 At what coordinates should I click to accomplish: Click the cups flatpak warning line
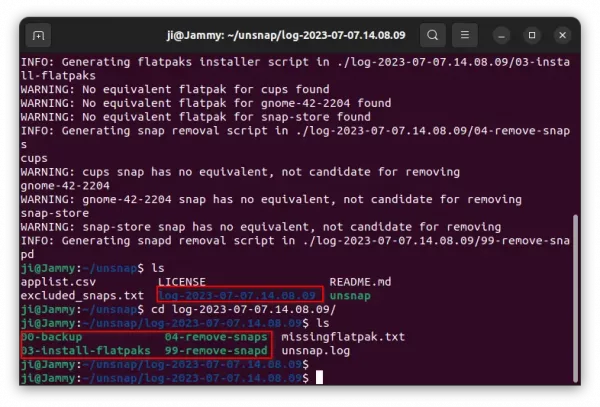click(175, 90)
